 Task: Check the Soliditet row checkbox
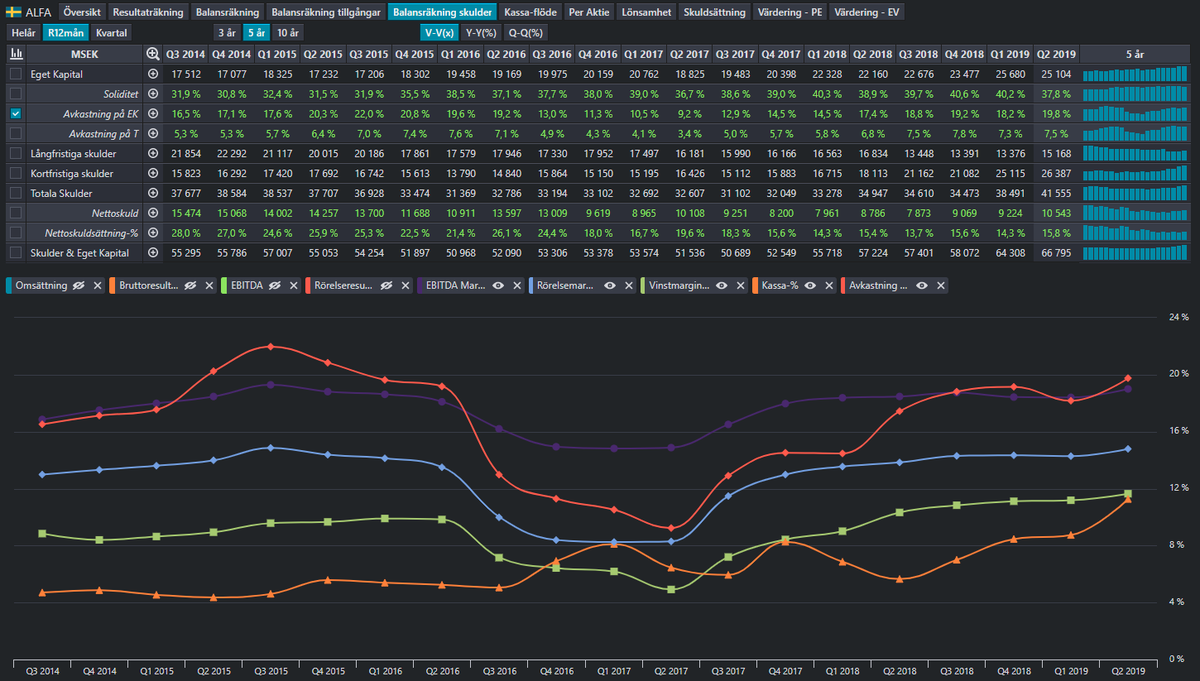(x=15, y=93)
